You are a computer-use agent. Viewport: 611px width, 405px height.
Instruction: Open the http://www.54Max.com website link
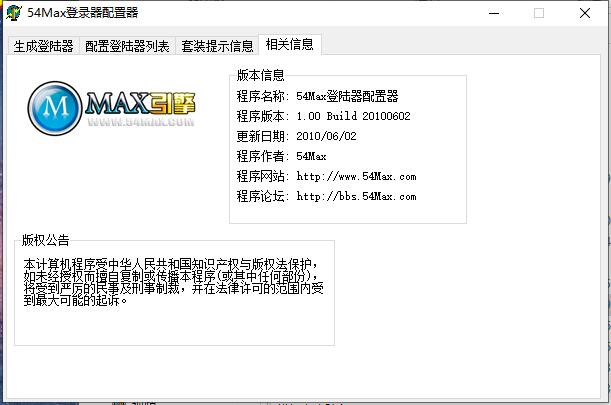(356, 176)
